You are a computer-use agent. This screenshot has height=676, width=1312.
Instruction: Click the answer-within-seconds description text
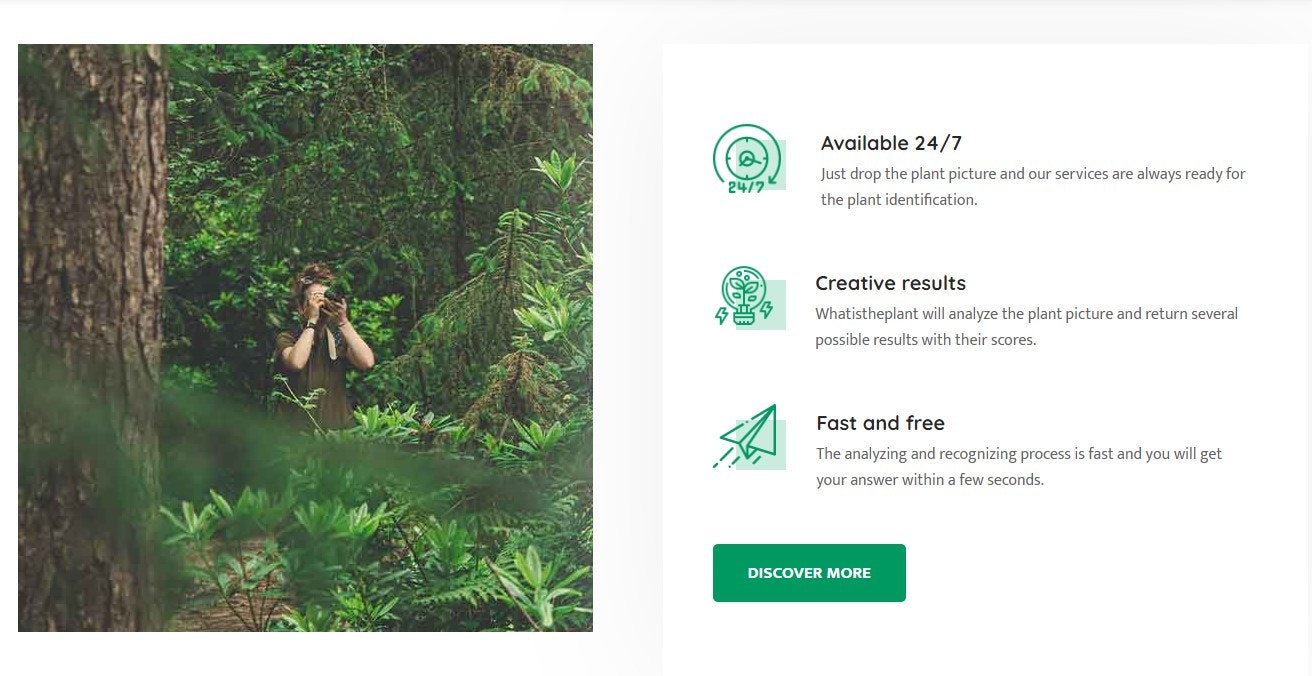click(1018, 466)
